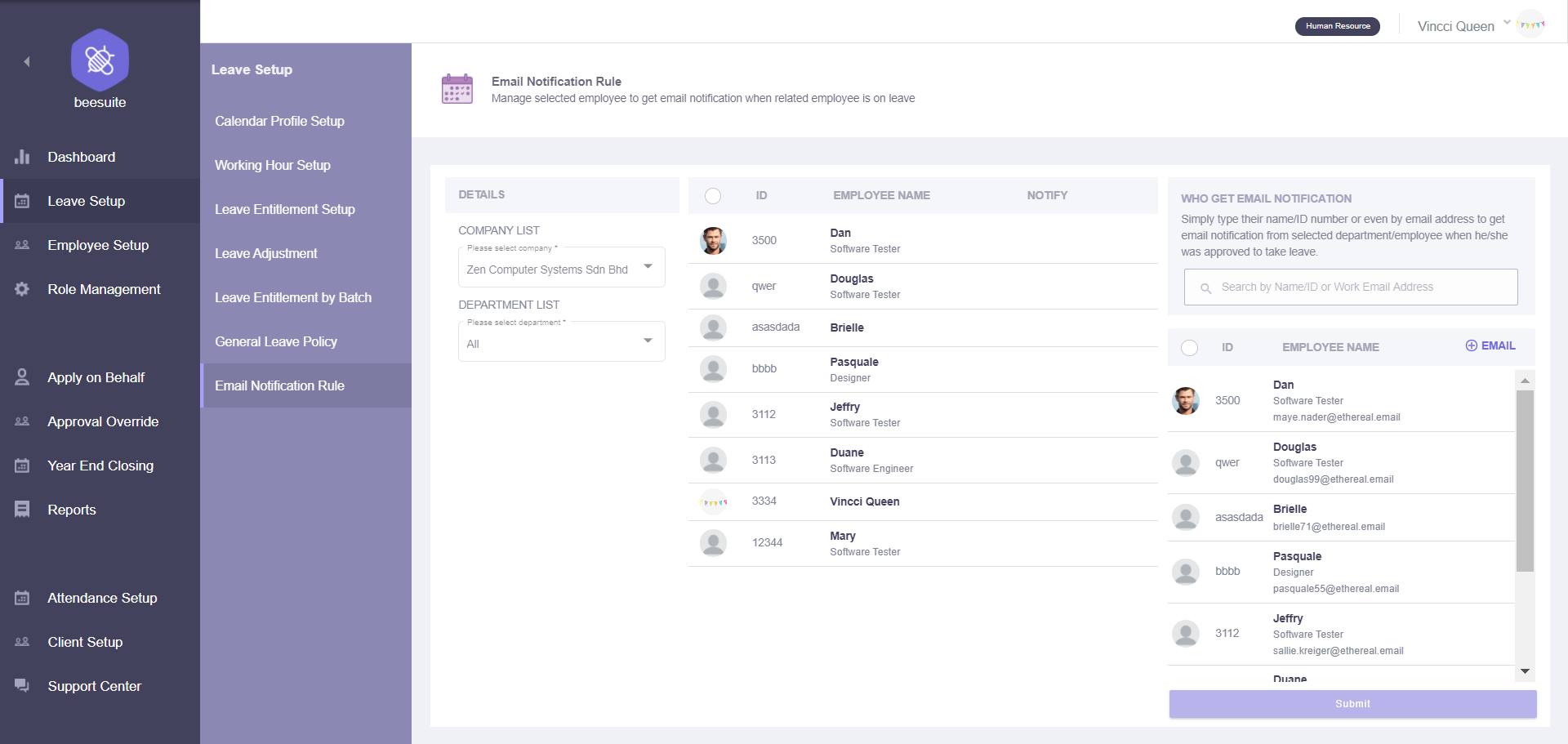Click Dan's photo in employee list

tap(713, 241)
